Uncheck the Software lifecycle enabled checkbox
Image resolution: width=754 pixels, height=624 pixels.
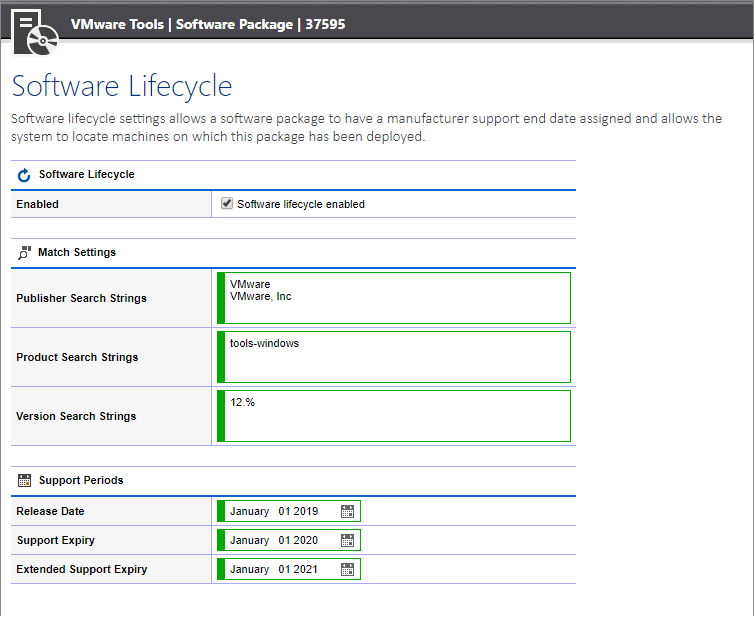(x=226, y=204)
